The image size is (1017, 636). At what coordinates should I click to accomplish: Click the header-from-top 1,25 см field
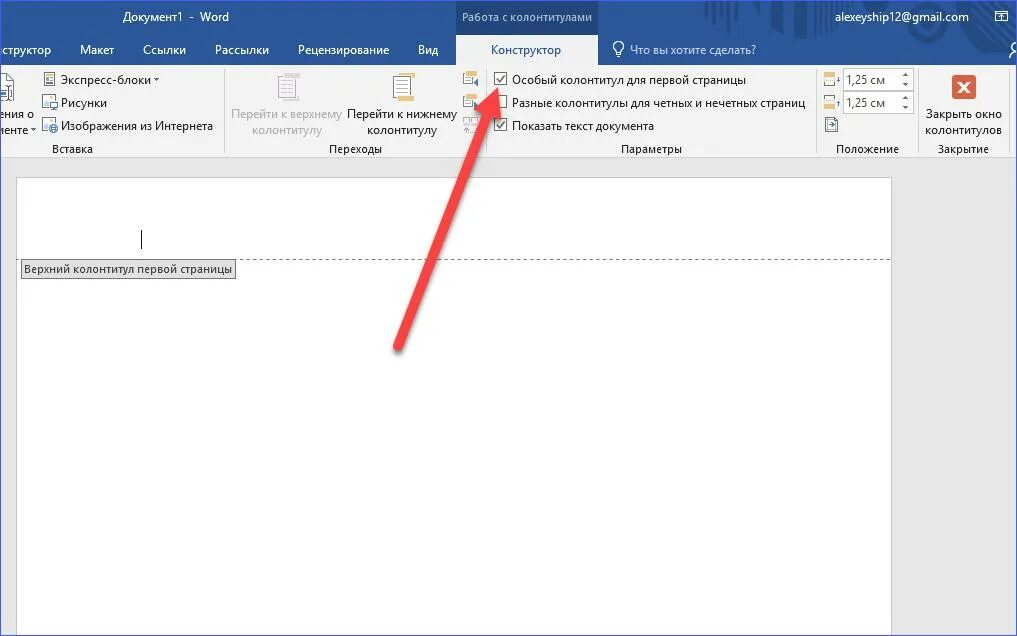870,80
